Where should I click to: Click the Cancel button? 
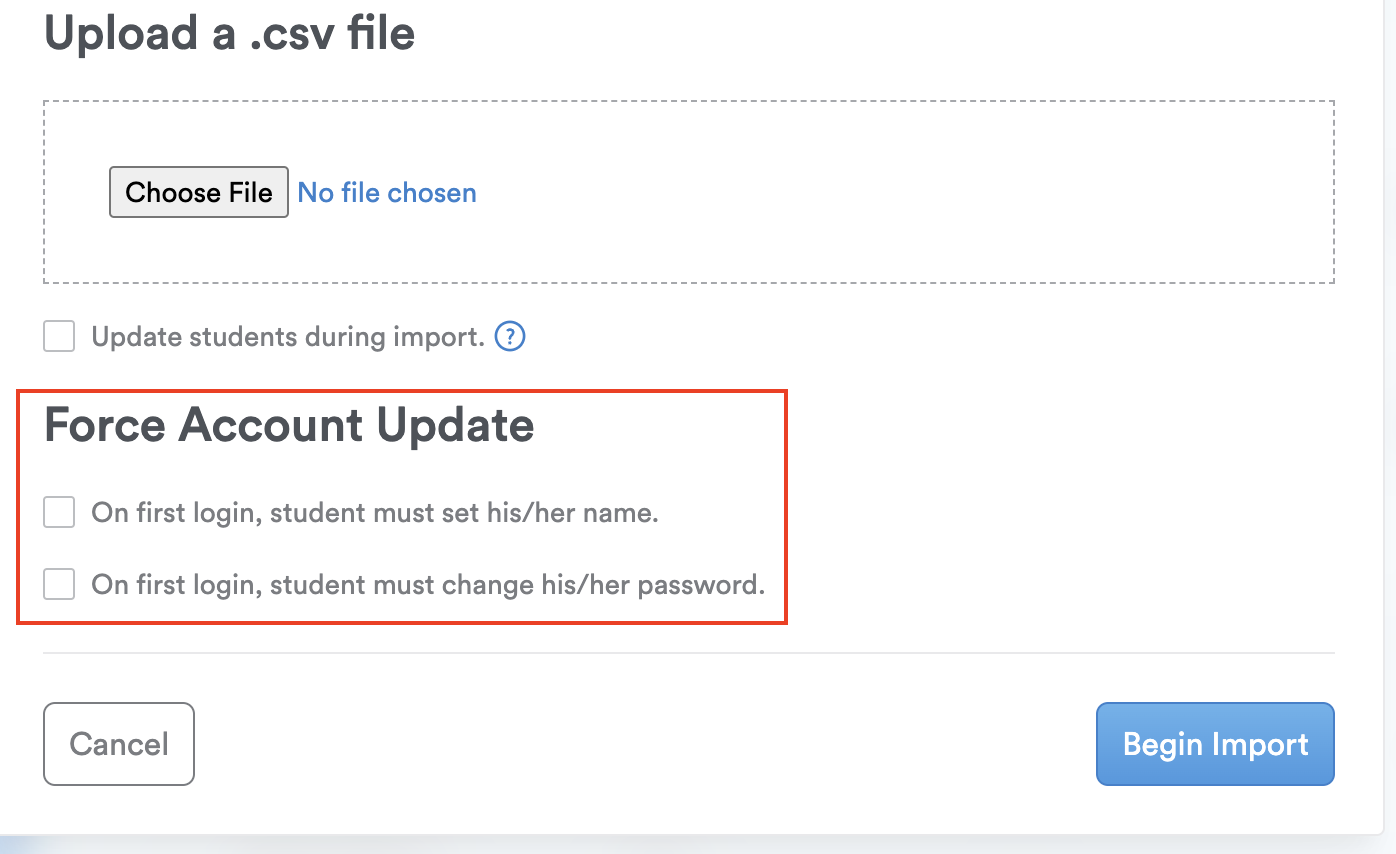point(119,744)
